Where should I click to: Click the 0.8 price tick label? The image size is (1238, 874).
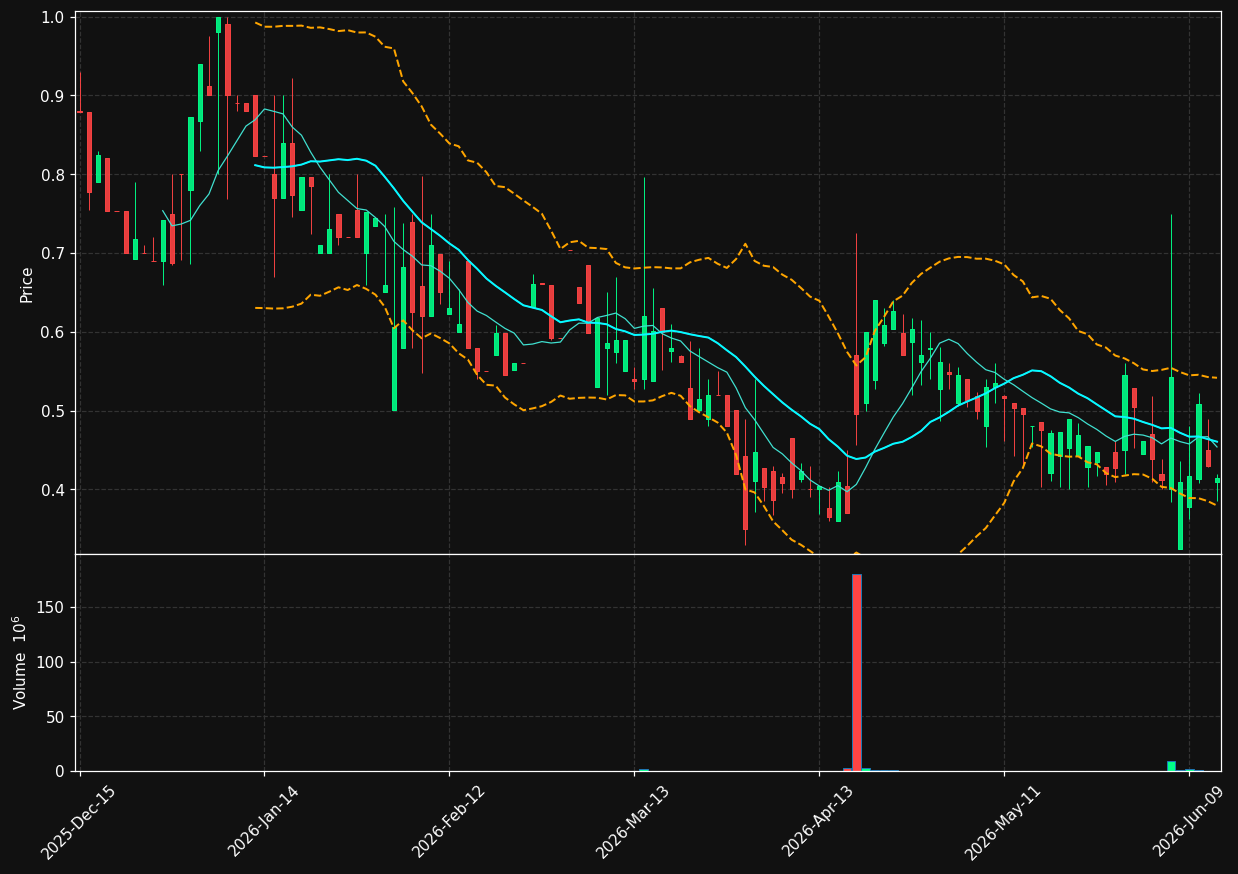coord(54,175)
